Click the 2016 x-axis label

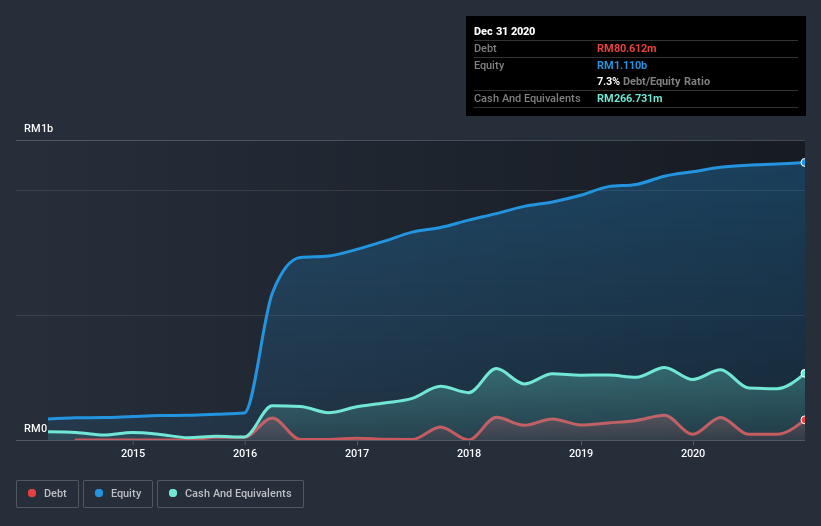(245, 453)
